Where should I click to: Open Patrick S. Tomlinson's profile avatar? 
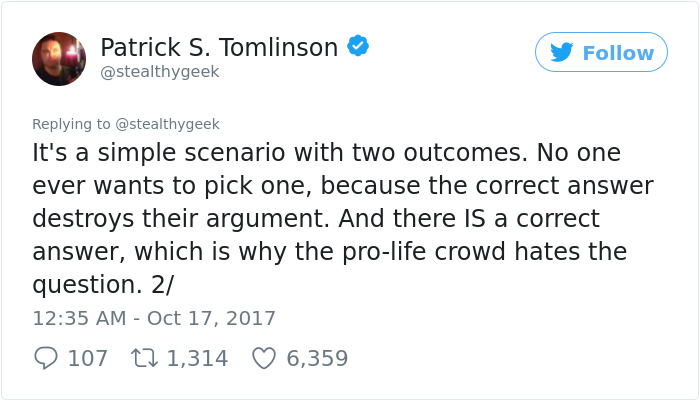(59, 59)
